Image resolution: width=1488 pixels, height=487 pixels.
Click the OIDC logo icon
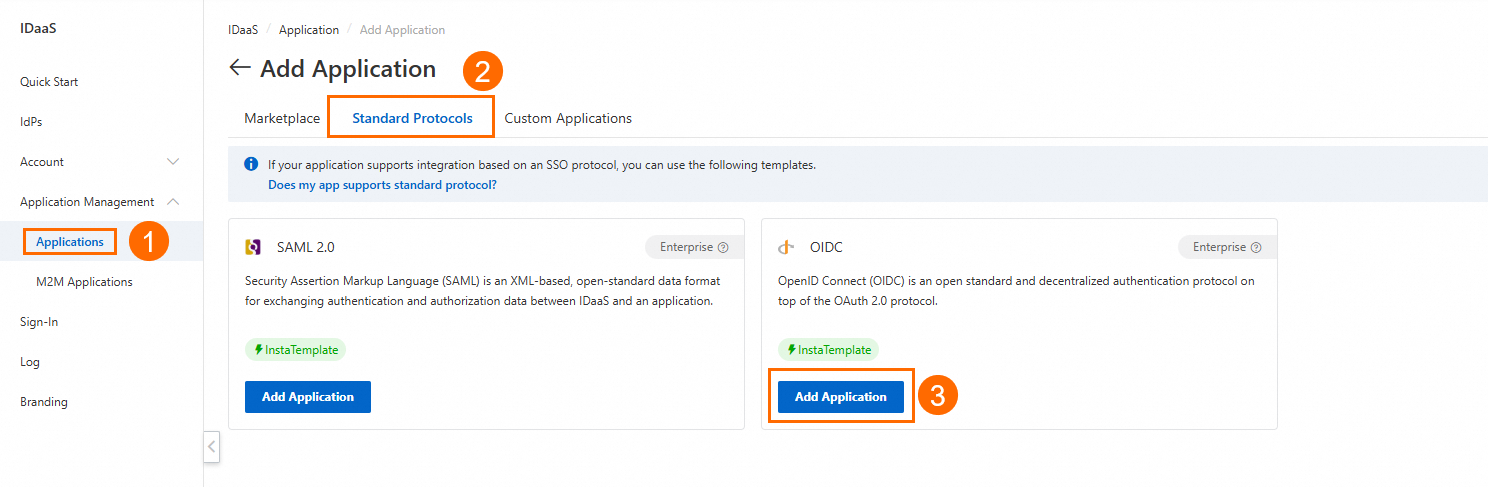point(787,247)
